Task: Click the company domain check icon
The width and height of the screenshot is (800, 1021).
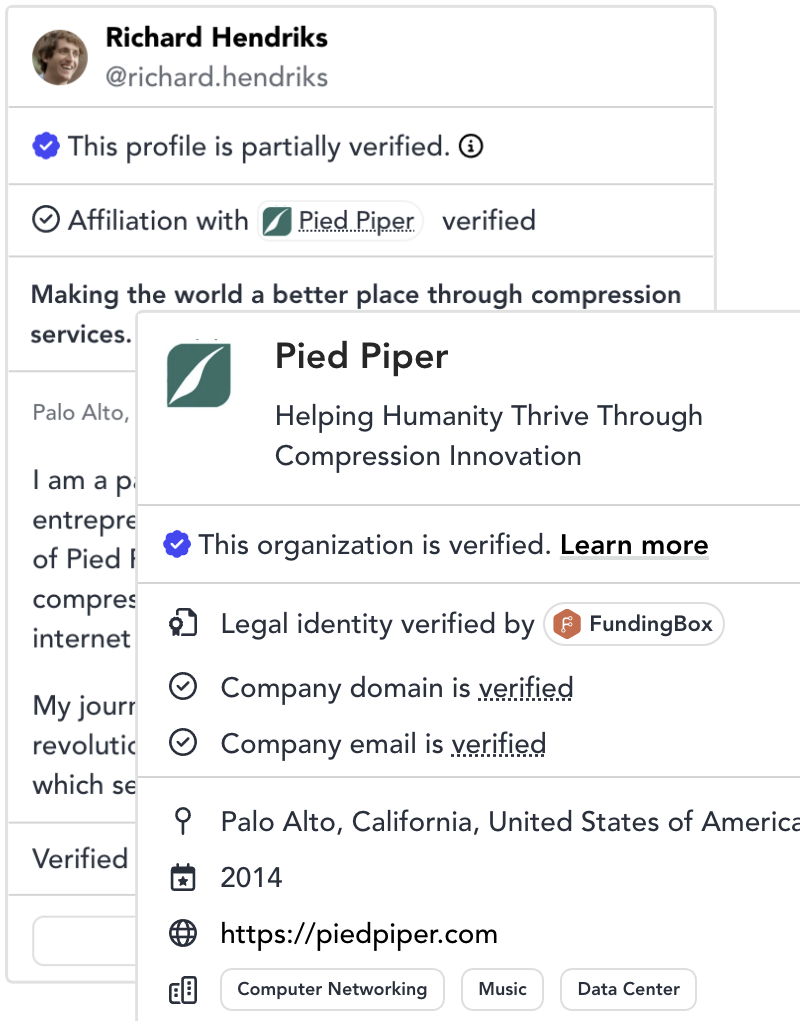Action: click(182, 688)
